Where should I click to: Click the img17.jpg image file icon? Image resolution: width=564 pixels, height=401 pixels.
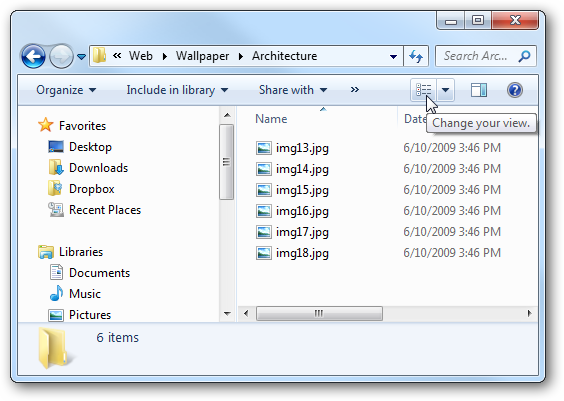coord(264,232)
